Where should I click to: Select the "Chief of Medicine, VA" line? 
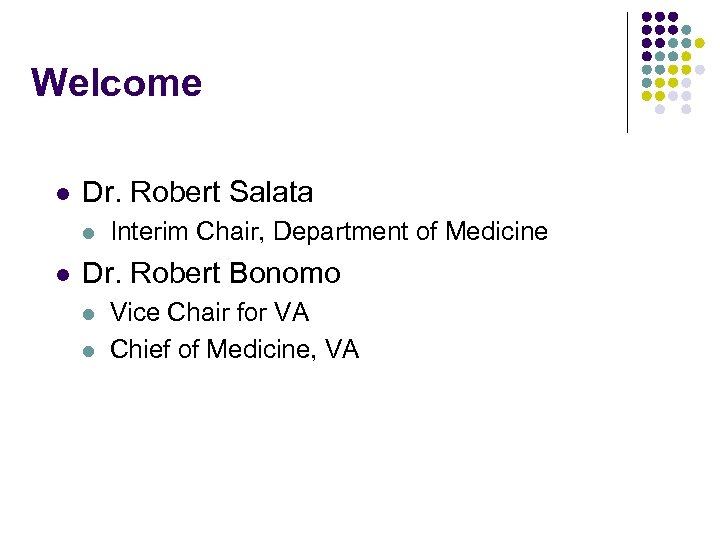click(x=234, y=349)
